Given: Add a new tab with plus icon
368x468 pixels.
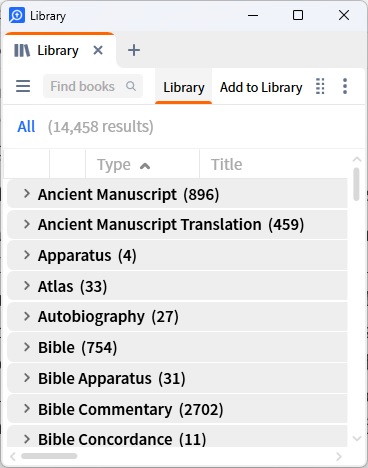Looking at the screenshot, I should pos(134,50).
